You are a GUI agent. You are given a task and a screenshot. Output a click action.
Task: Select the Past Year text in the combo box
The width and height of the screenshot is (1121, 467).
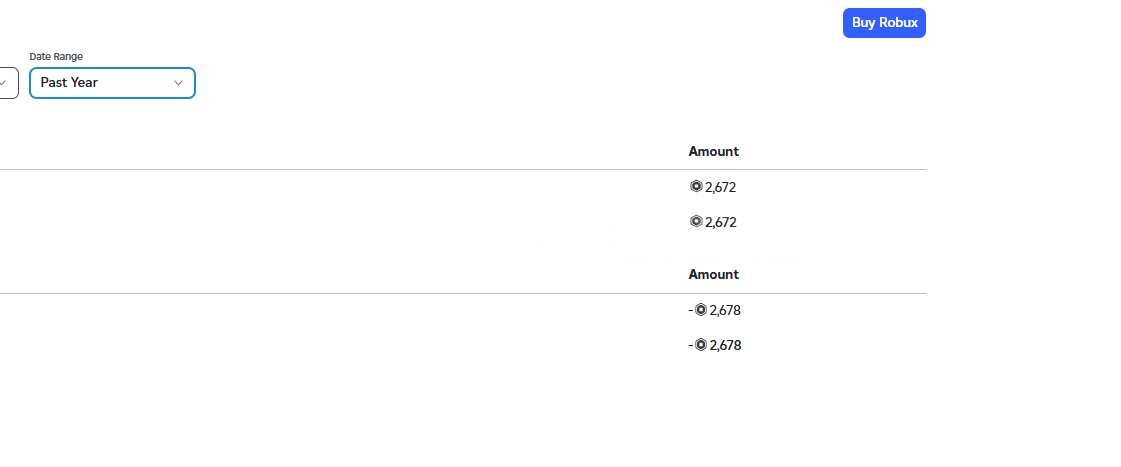tap(69, 82)
